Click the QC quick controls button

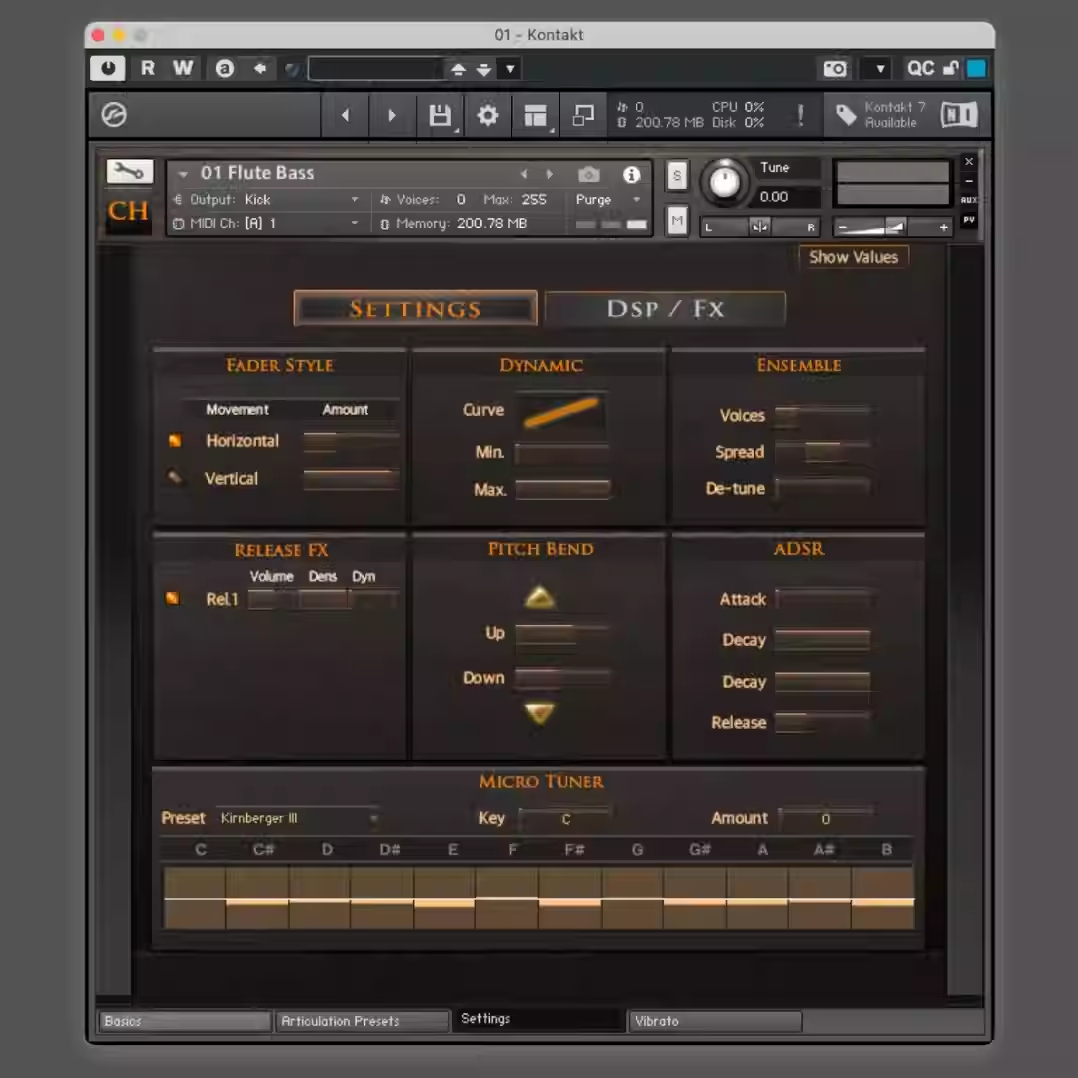pos(920,68)
